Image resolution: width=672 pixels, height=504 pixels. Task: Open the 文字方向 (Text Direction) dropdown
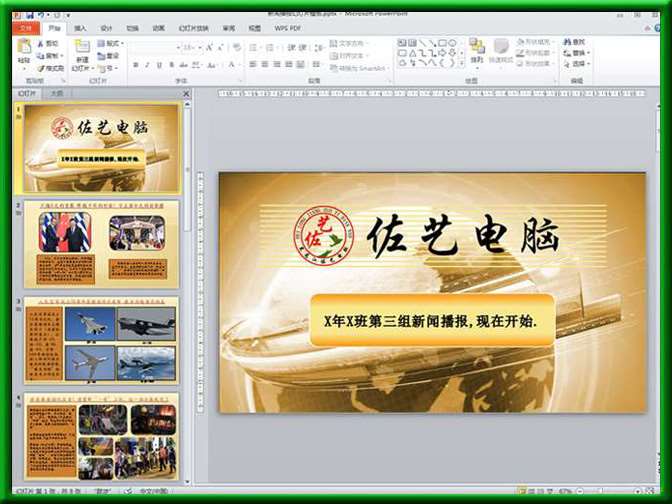348,43
